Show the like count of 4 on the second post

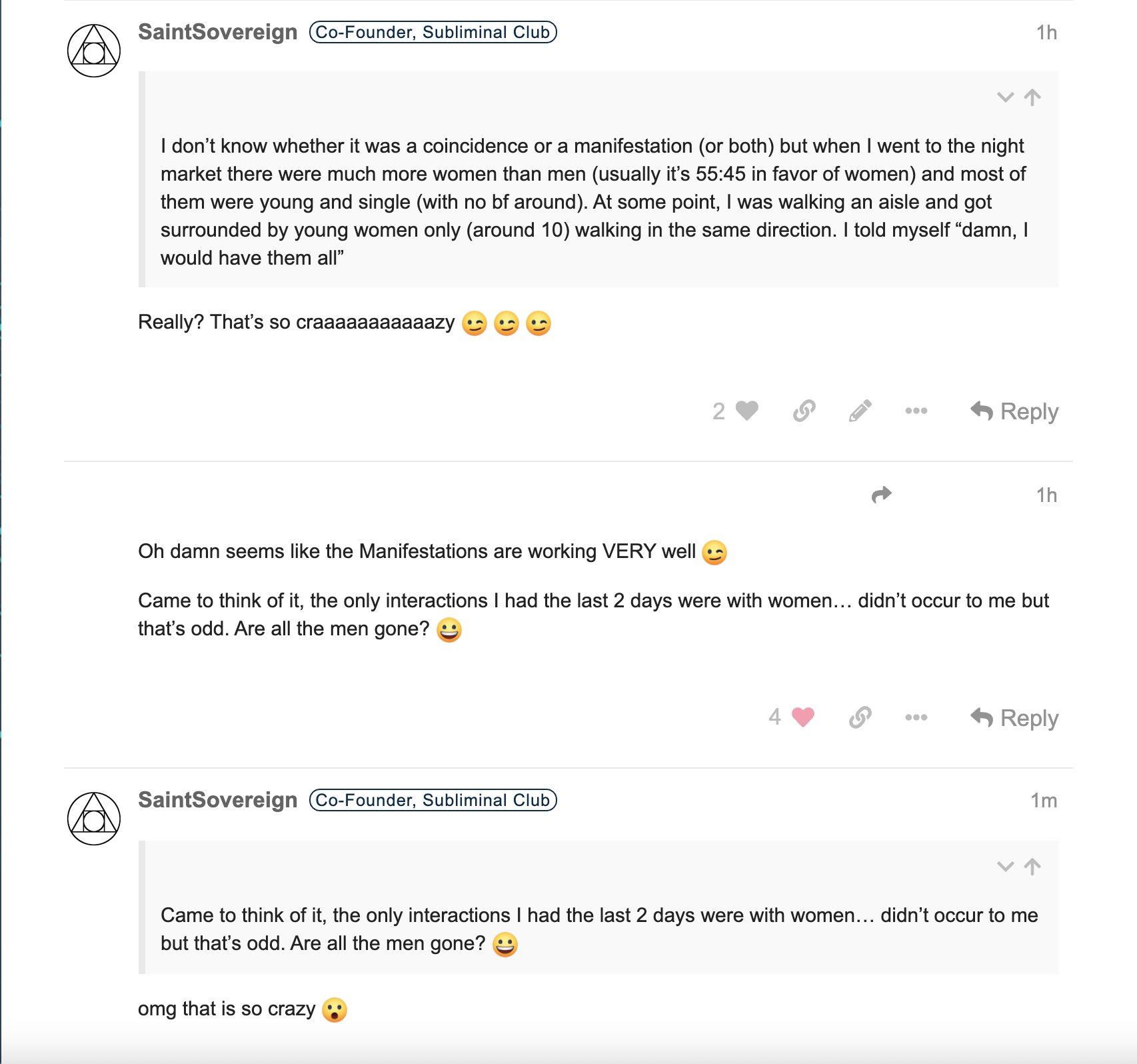(x=774, y=717)
